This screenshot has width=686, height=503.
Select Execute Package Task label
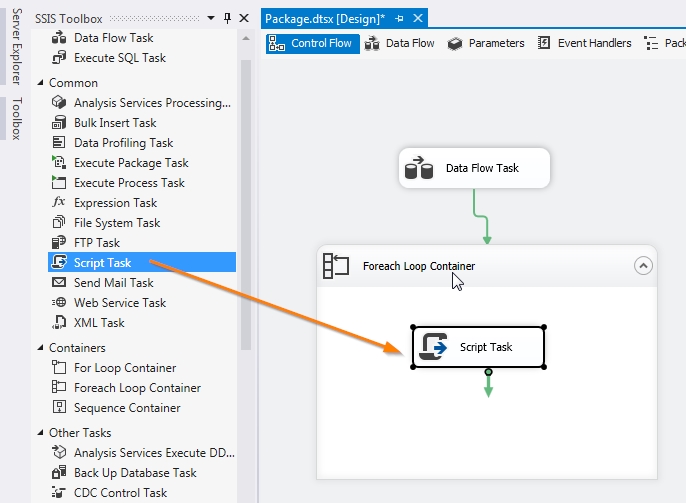coord(131,163)
